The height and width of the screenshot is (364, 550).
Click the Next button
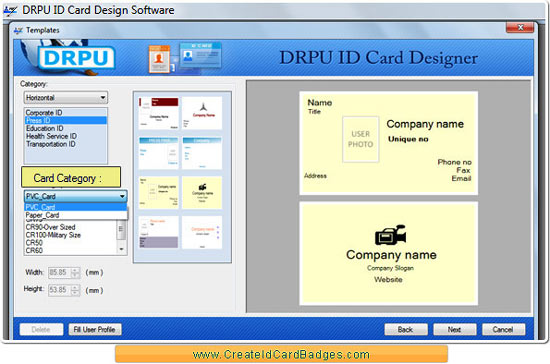click(x=455, y=329)
